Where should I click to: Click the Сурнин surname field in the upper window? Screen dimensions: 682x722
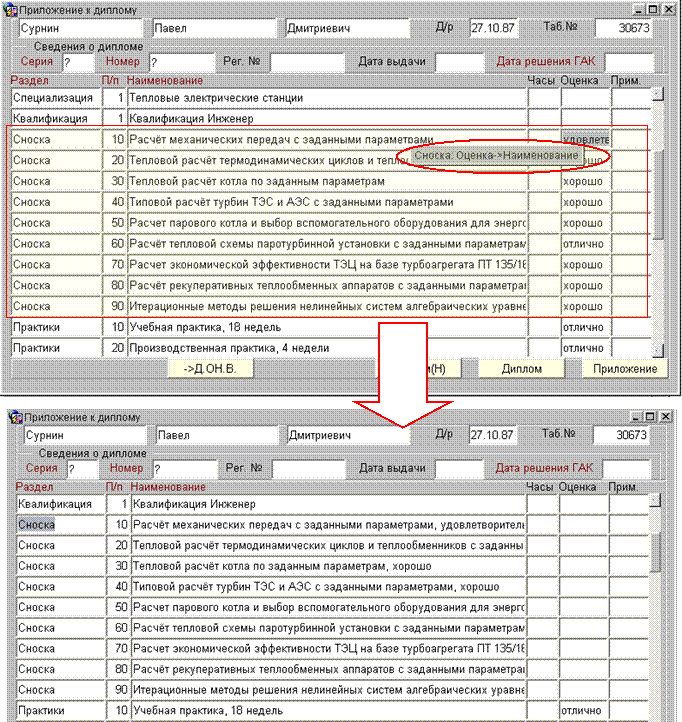[81, 28]
